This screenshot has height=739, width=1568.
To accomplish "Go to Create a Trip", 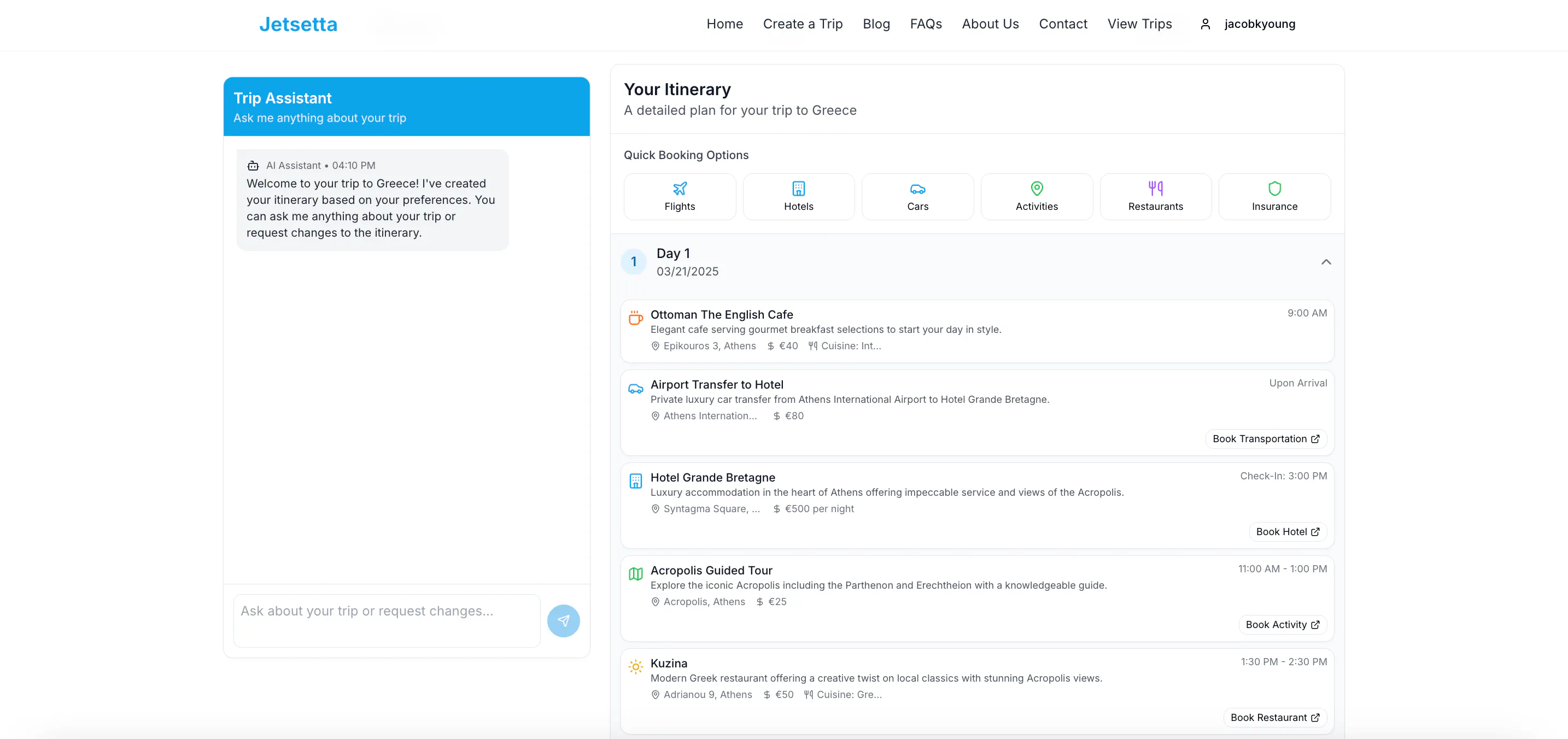I will click(802, 24).
